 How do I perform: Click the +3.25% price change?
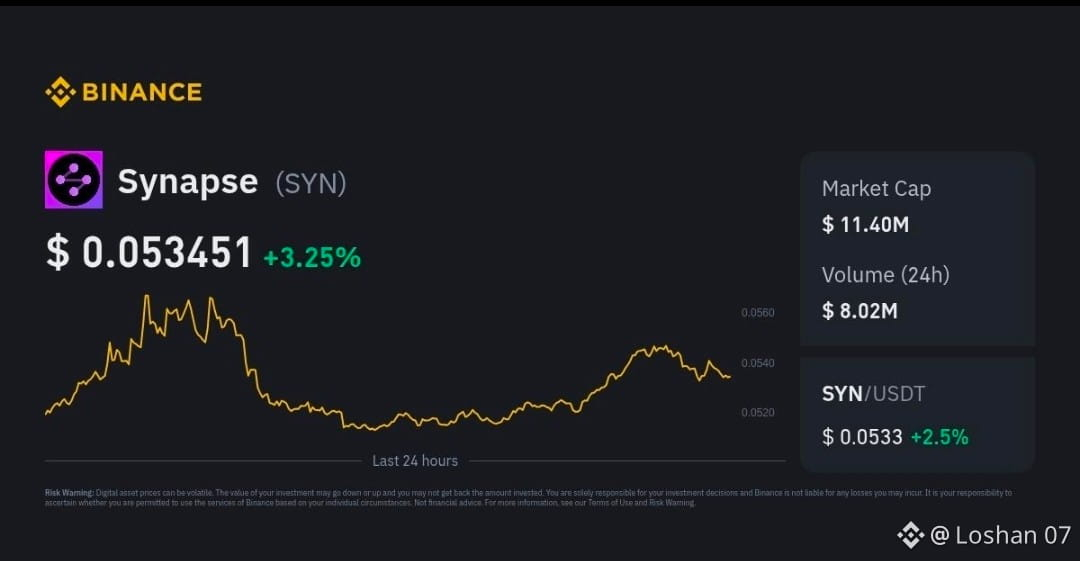(312, 257)
